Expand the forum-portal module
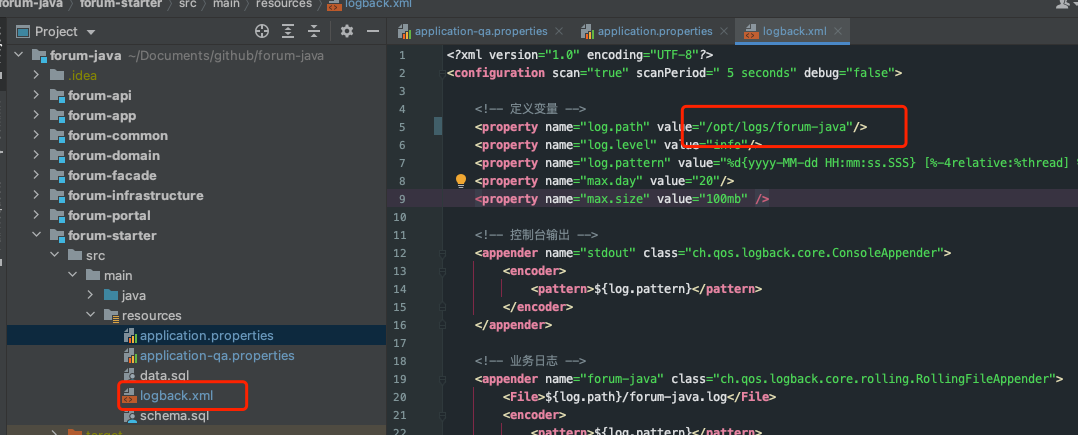Viewport: 1078px width, 435px height. tap(36, 215)
